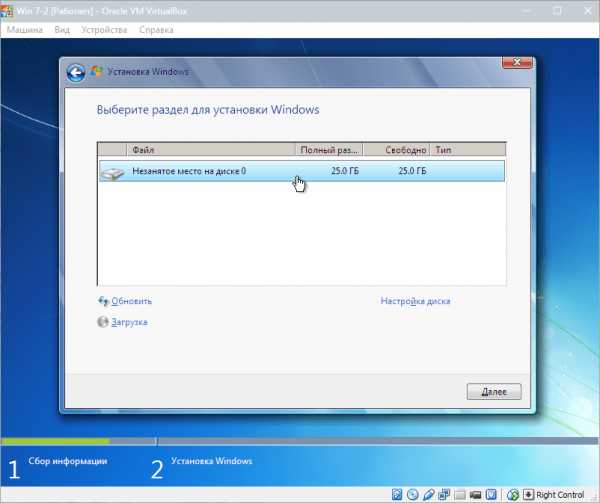Click the hard disk activity icon in status bar
The image size is (600, 503).
tap(397, 494)
